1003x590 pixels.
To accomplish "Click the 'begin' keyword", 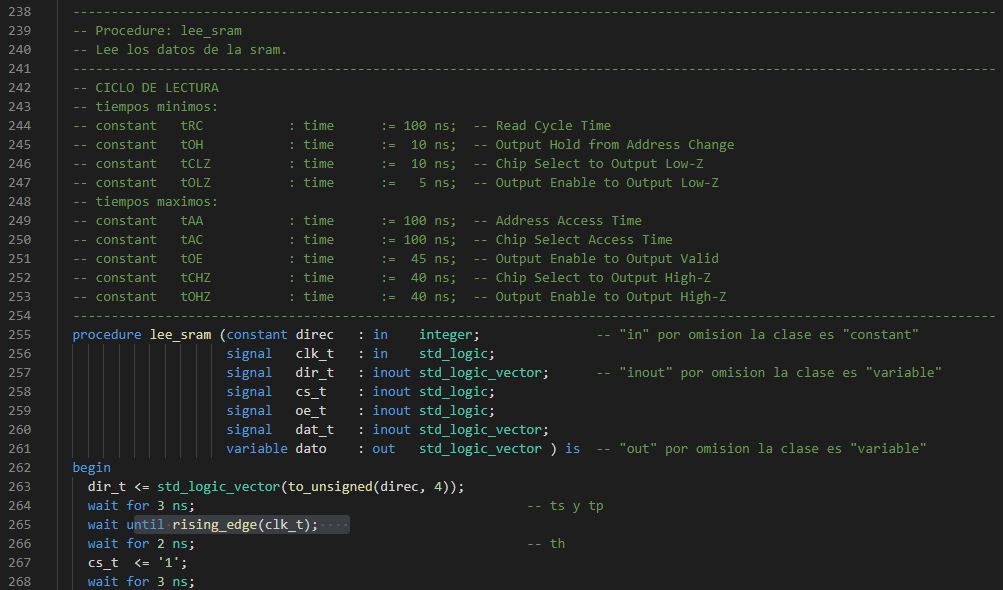I will point(91,468).
